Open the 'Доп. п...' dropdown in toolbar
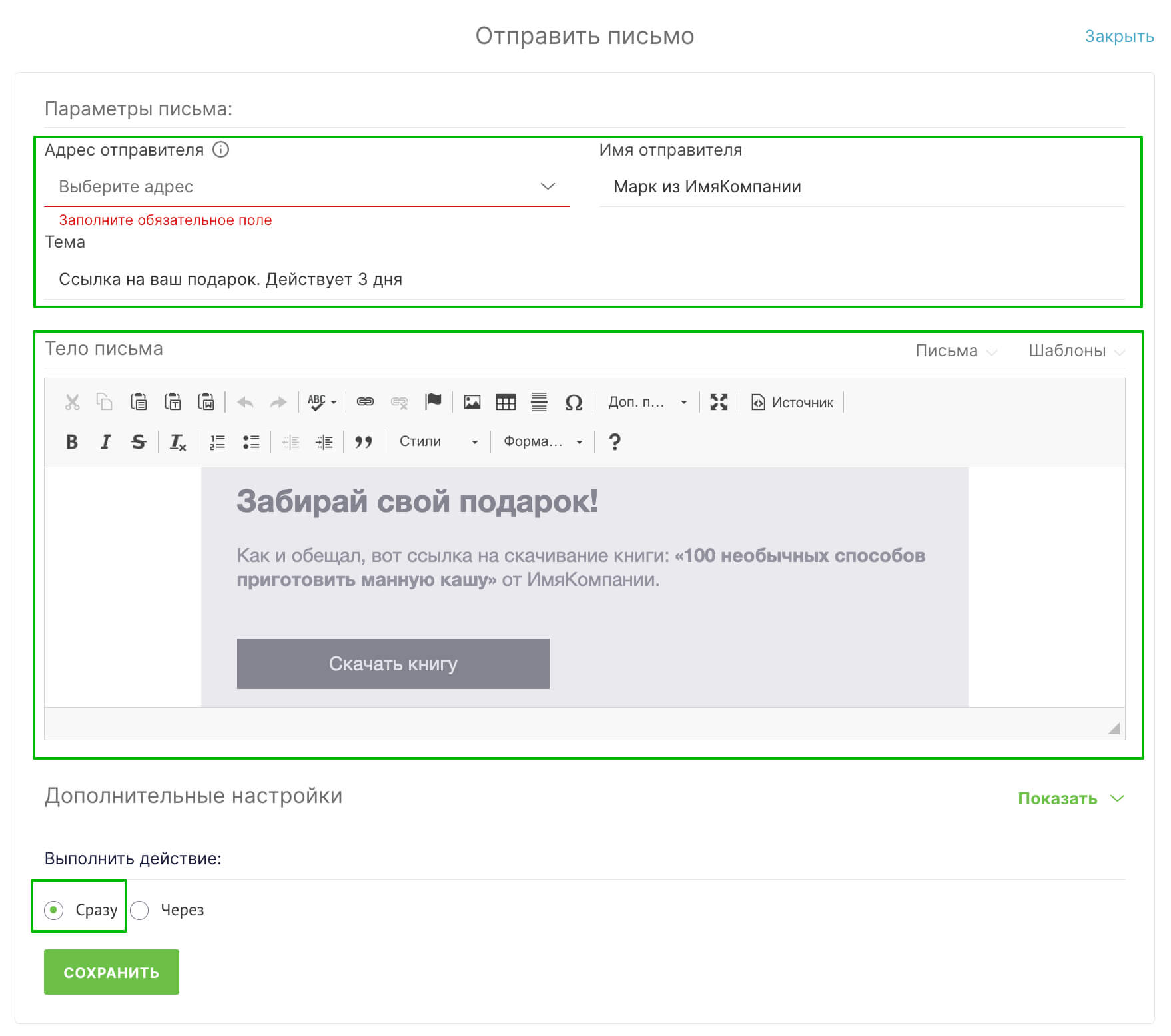Screen dimensions: 1171x1036 647,402
